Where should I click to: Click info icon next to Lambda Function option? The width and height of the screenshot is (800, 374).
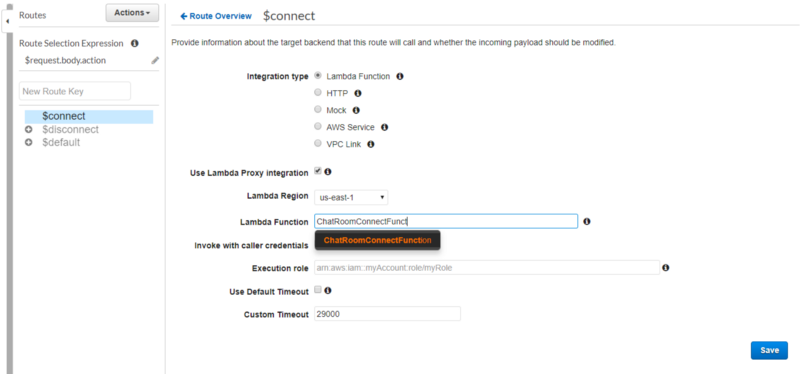point(400,76)
